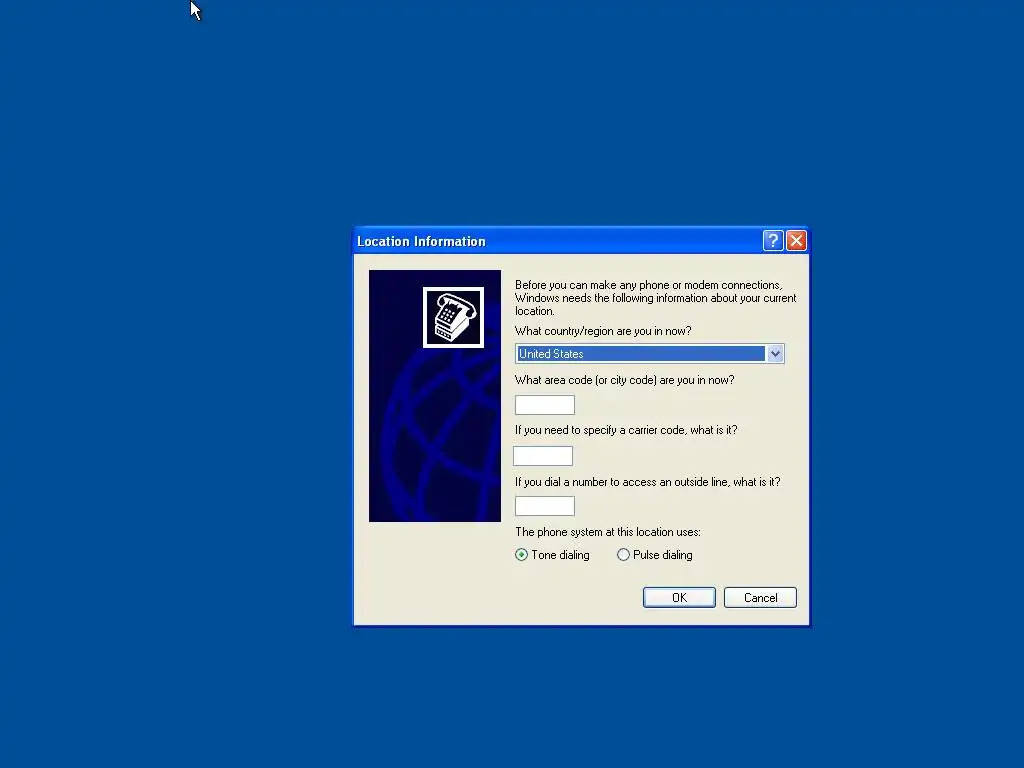Close the Location Information dialog

pos(796,241)
